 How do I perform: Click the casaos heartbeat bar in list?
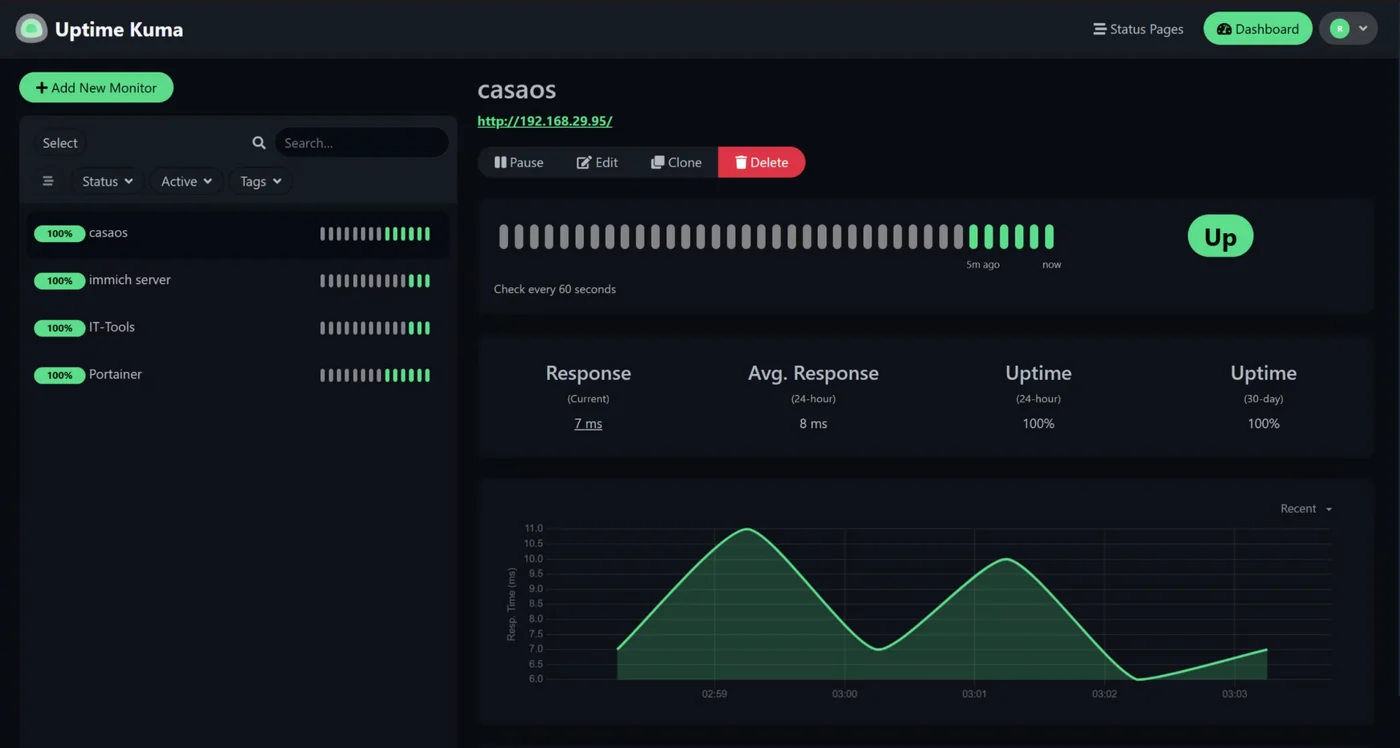click(x=375, y=234)
